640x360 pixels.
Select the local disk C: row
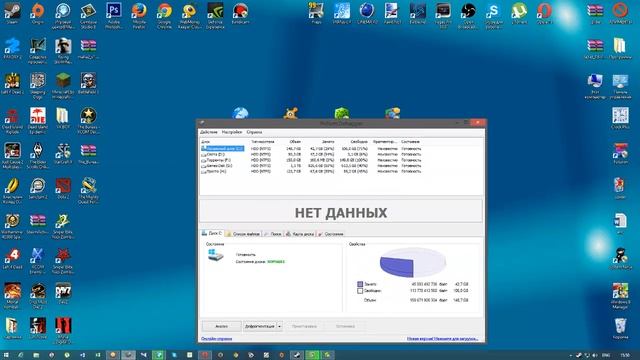click(311, 149)
